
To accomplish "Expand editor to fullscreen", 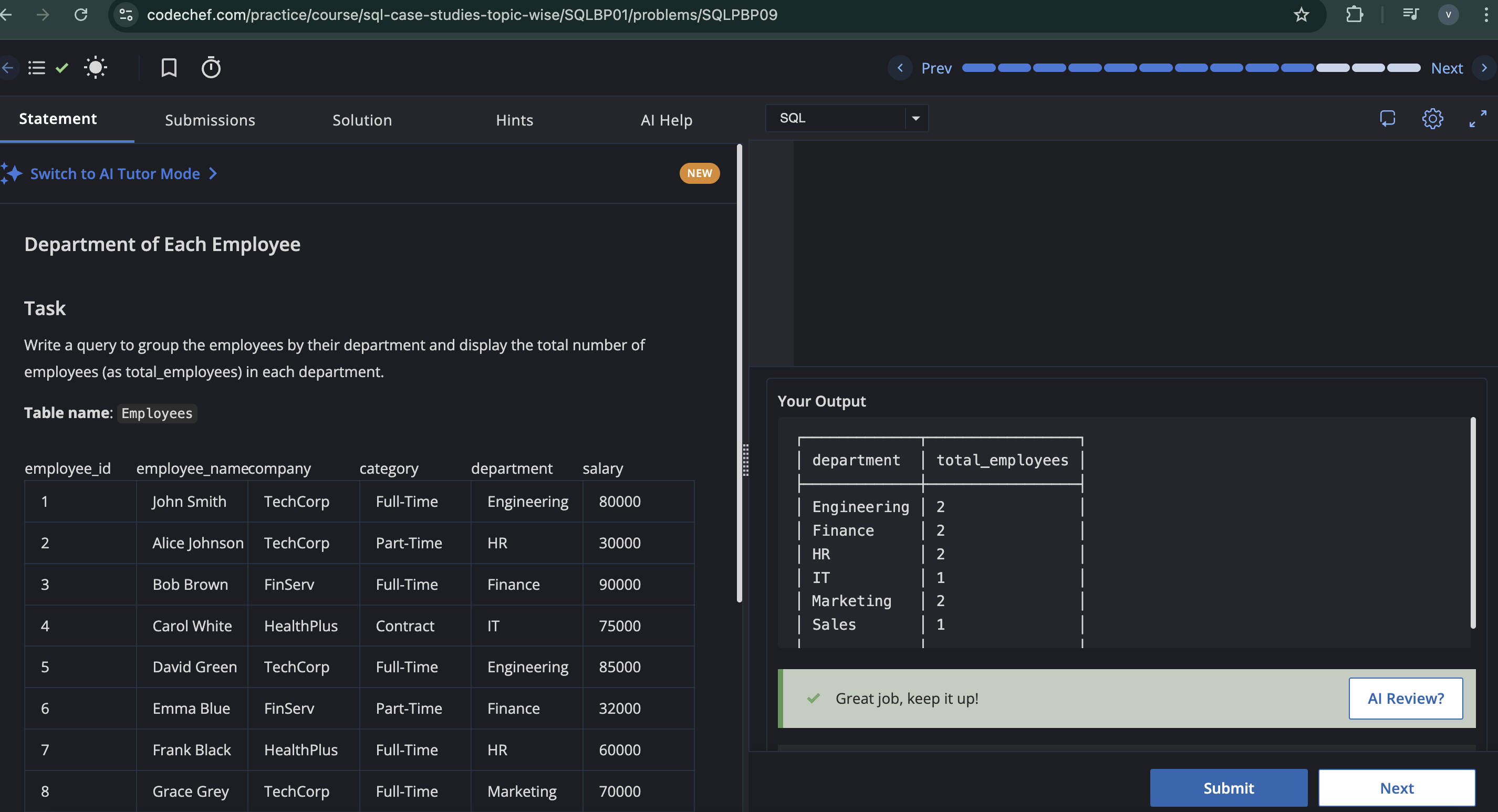I will (1478, 119).
